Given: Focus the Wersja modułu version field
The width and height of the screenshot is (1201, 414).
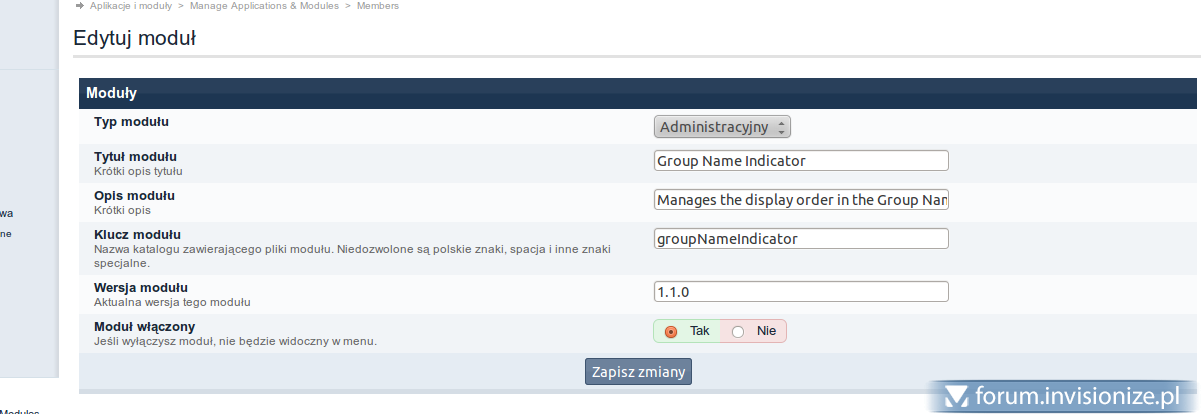Looking at the screenshot, I should point(800,292).
